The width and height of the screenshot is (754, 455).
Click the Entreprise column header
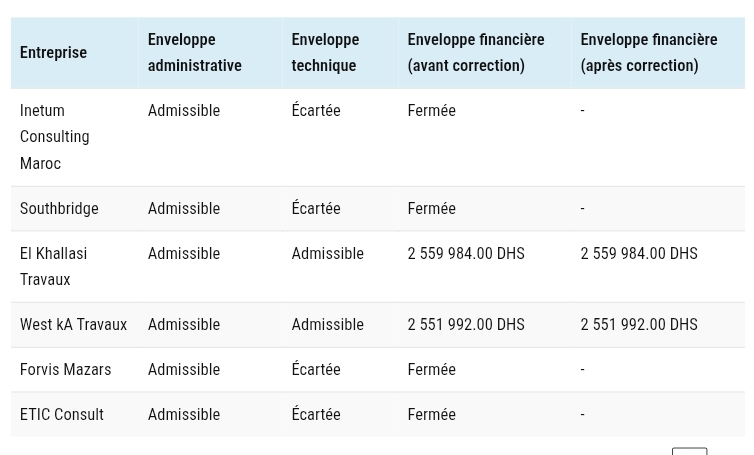[x=53, y=52]
